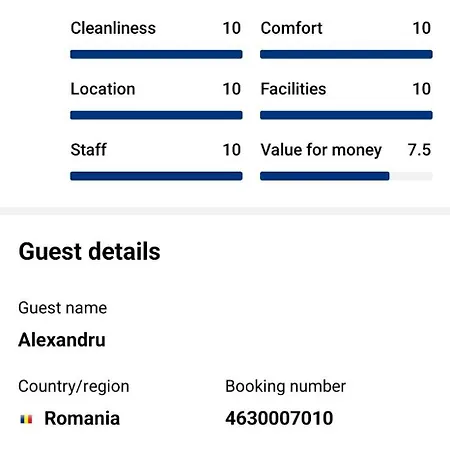Click the Country/region label

74,387
